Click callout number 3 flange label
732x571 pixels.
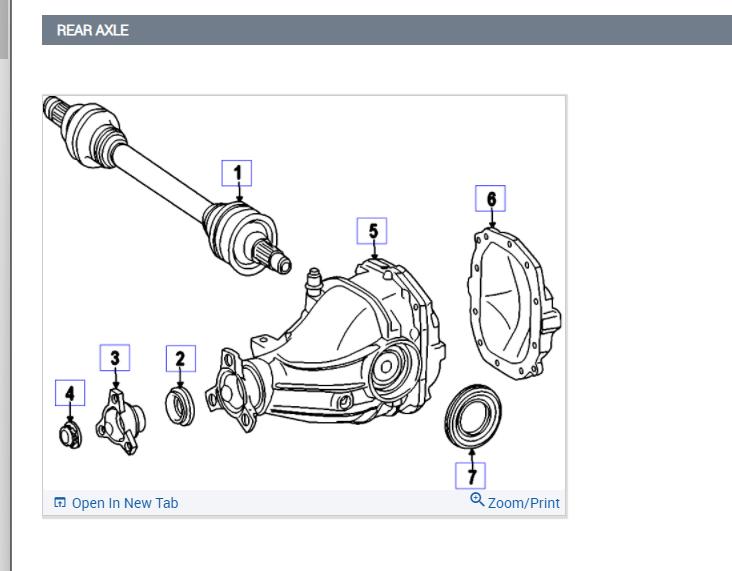[x=115, y=358]
